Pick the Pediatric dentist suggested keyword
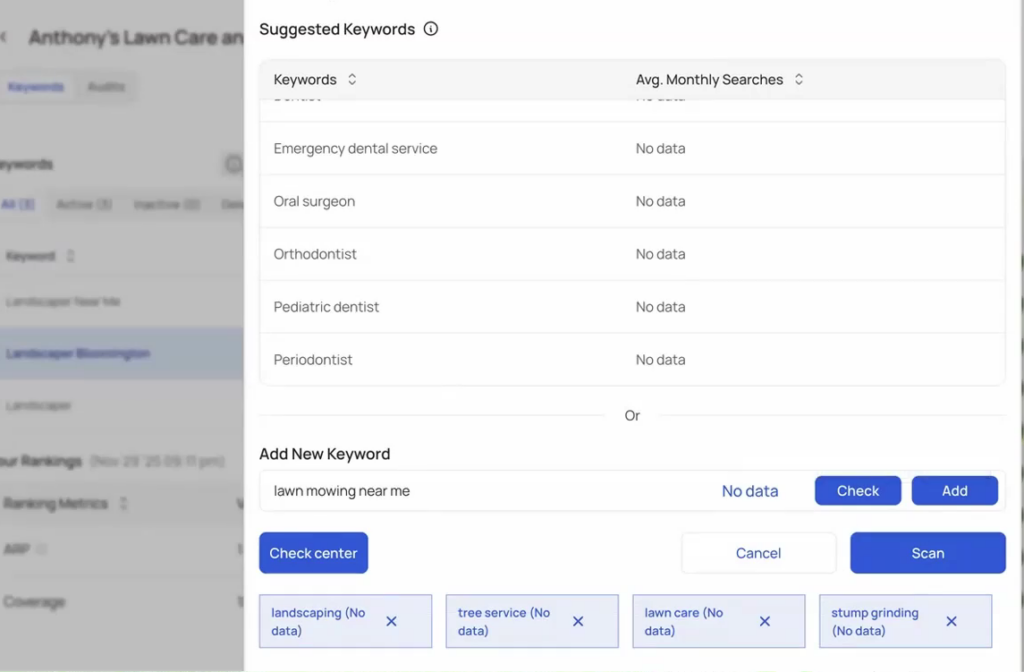Image resolution: width=1024 pixels, height=672 pixels. (x=326, y=307)
